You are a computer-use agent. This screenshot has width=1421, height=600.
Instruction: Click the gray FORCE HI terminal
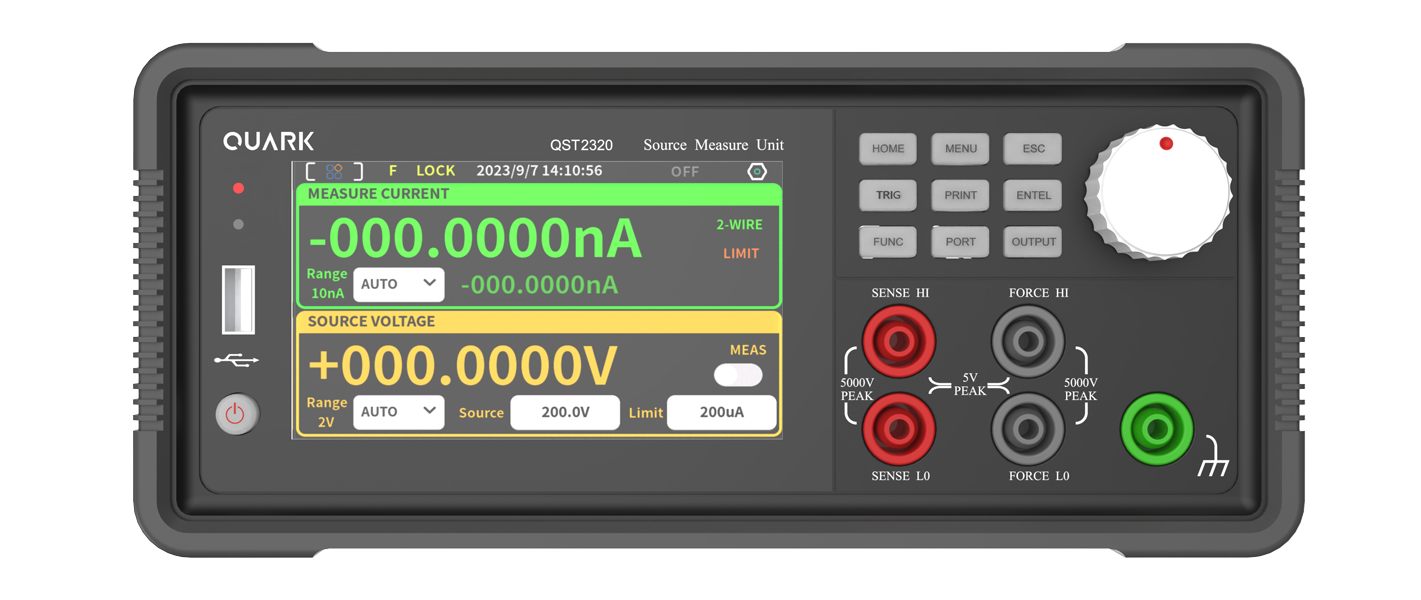pos(1027,341)
